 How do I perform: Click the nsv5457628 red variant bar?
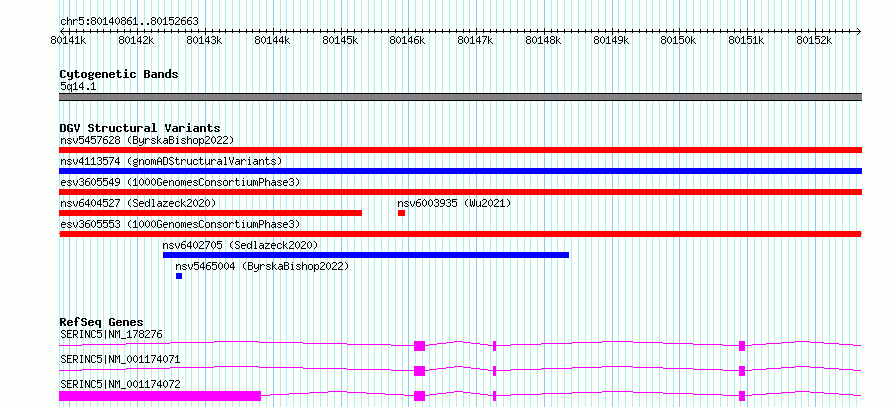(x=460, y=150)
